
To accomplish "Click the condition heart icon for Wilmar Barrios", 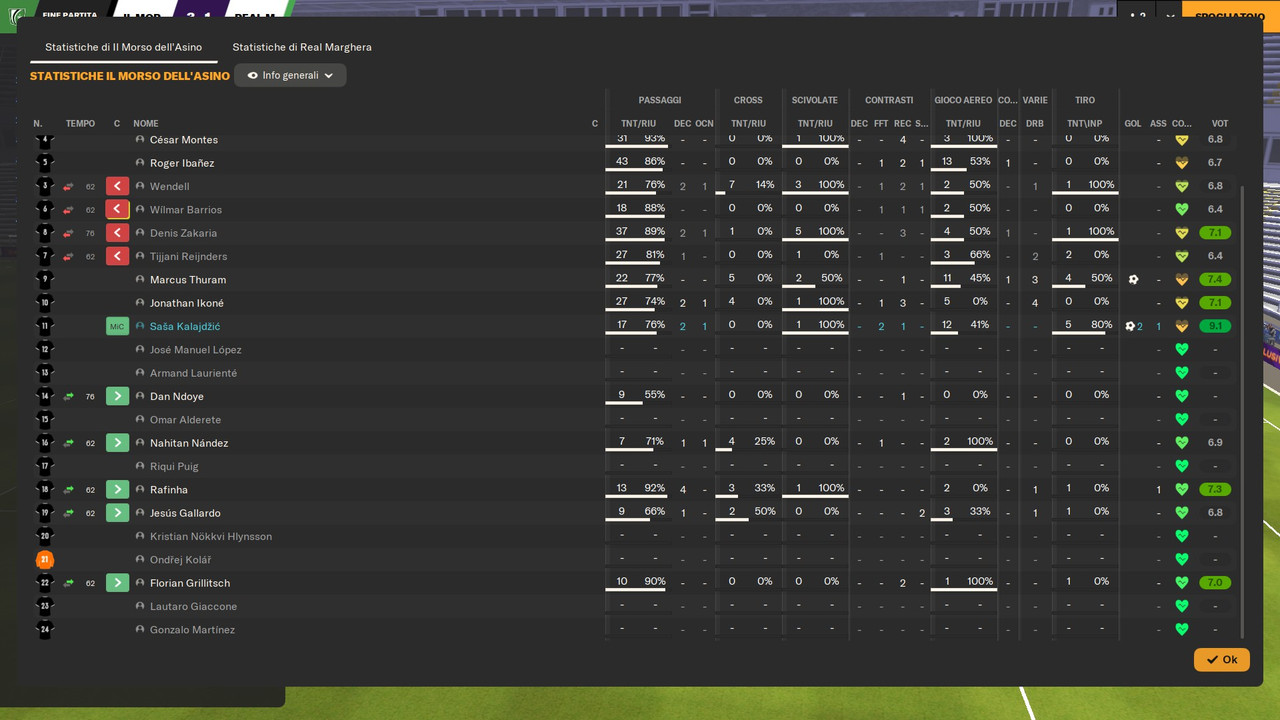I will [x=1181, y=210].
